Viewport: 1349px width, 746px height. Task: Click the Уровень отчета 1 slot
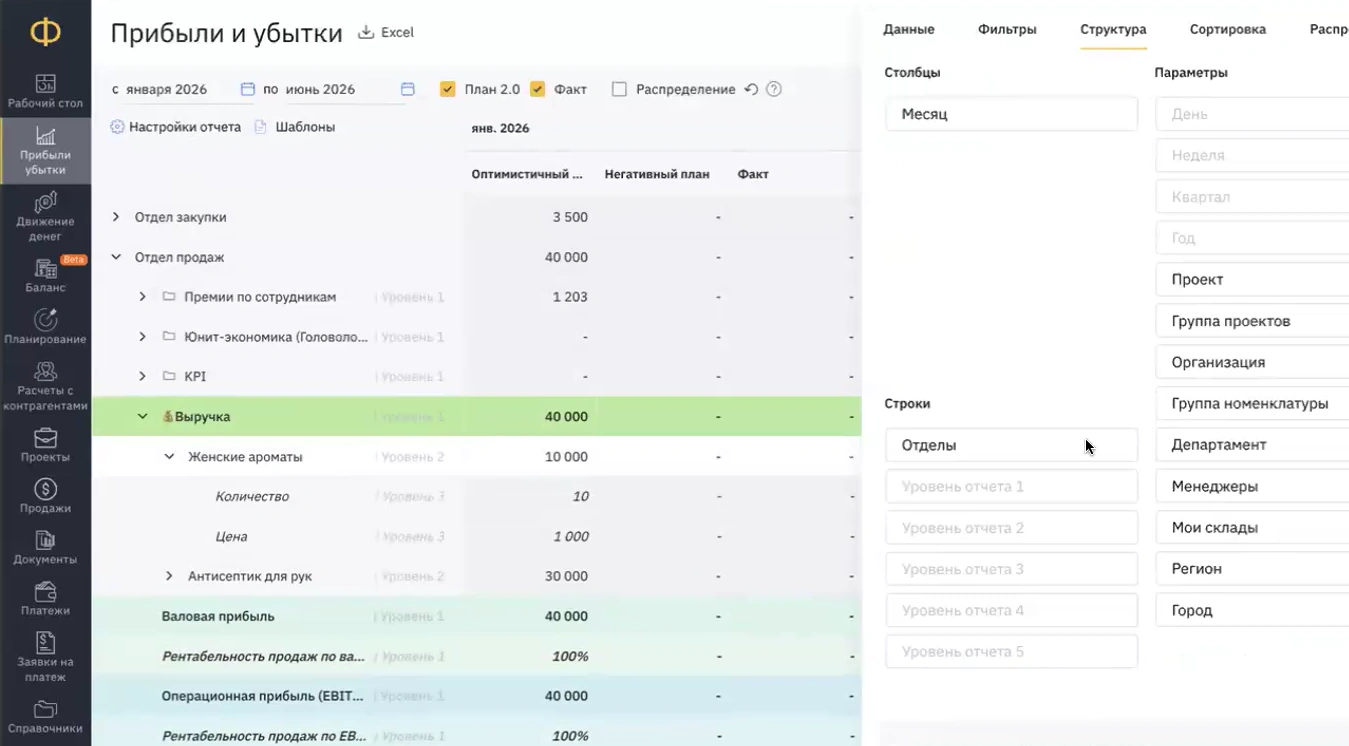tap(1011, 487)
